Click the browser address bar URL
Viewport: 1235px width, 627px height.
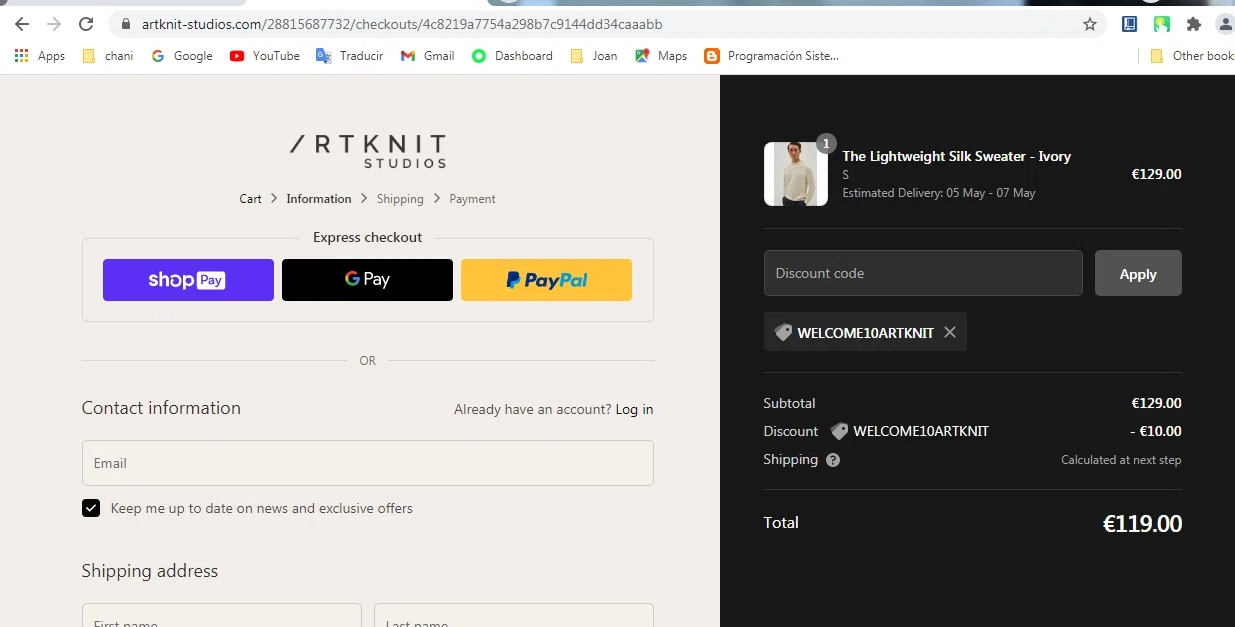click(x=402, y=24)
